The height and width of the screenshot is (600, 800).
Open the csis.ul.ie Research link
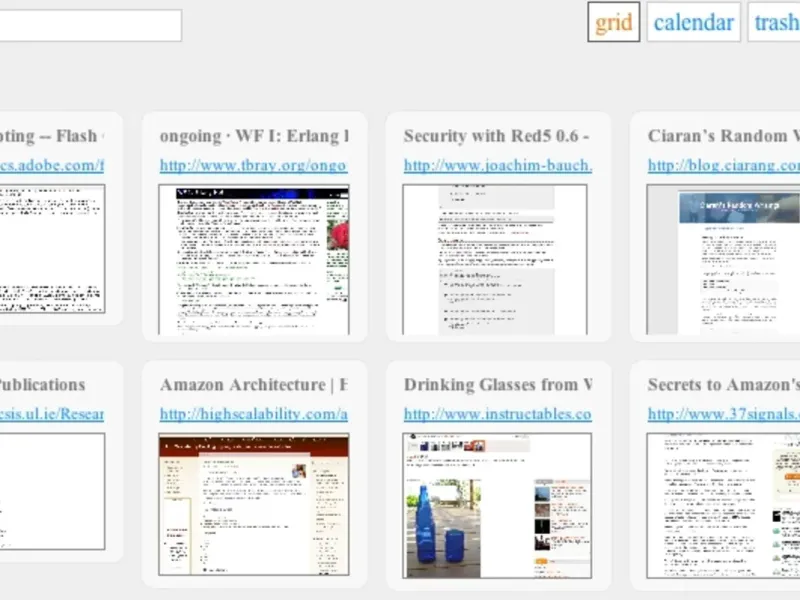tap(52, 414)
